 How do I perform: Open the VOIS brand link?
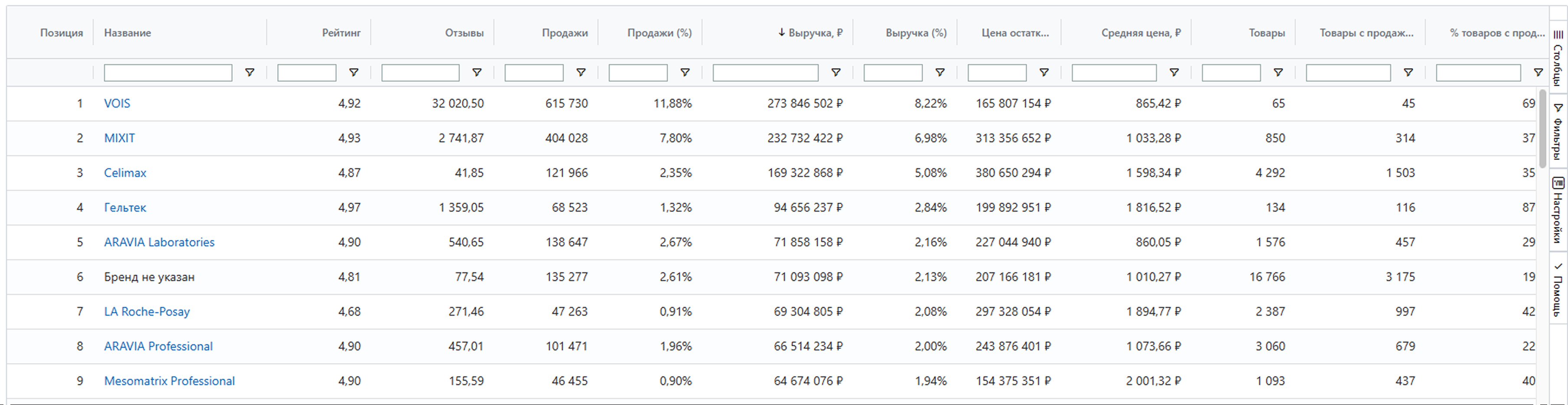(x=117, y=104)
